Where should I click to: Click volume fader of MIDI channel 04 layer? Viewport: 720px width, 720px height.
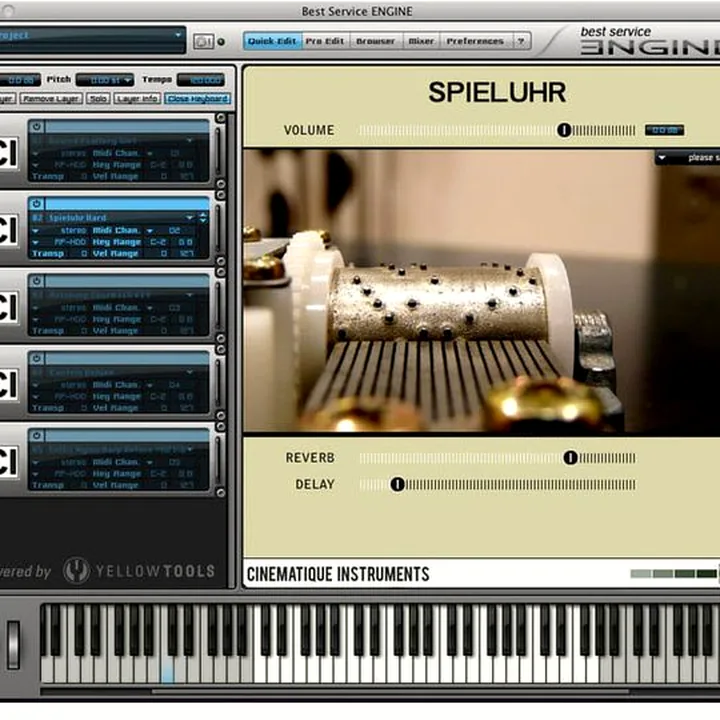tap(218, 383)
